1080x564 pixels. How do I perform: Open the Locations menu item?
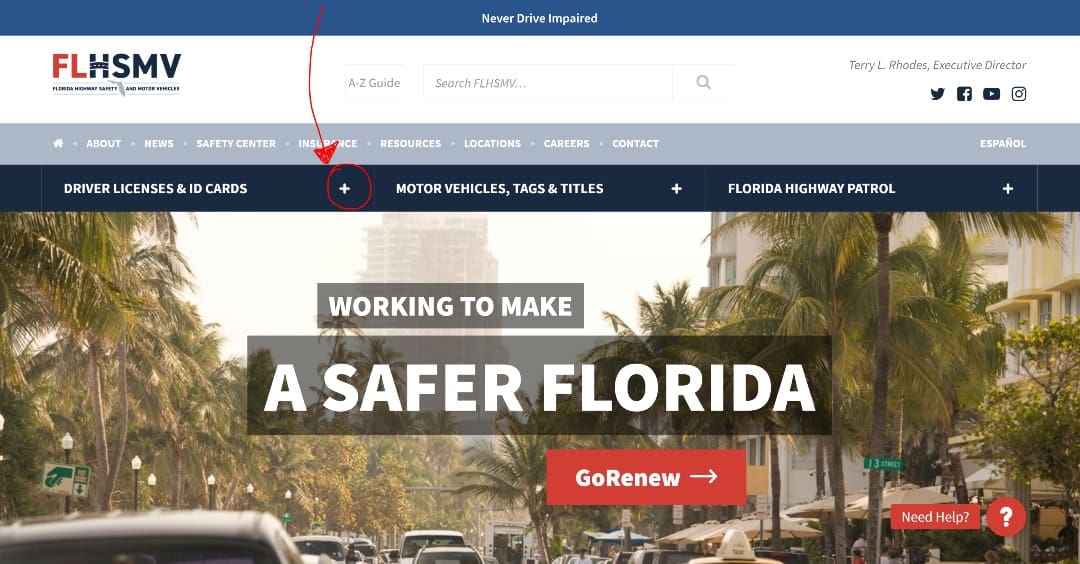(x=492, y=143)
